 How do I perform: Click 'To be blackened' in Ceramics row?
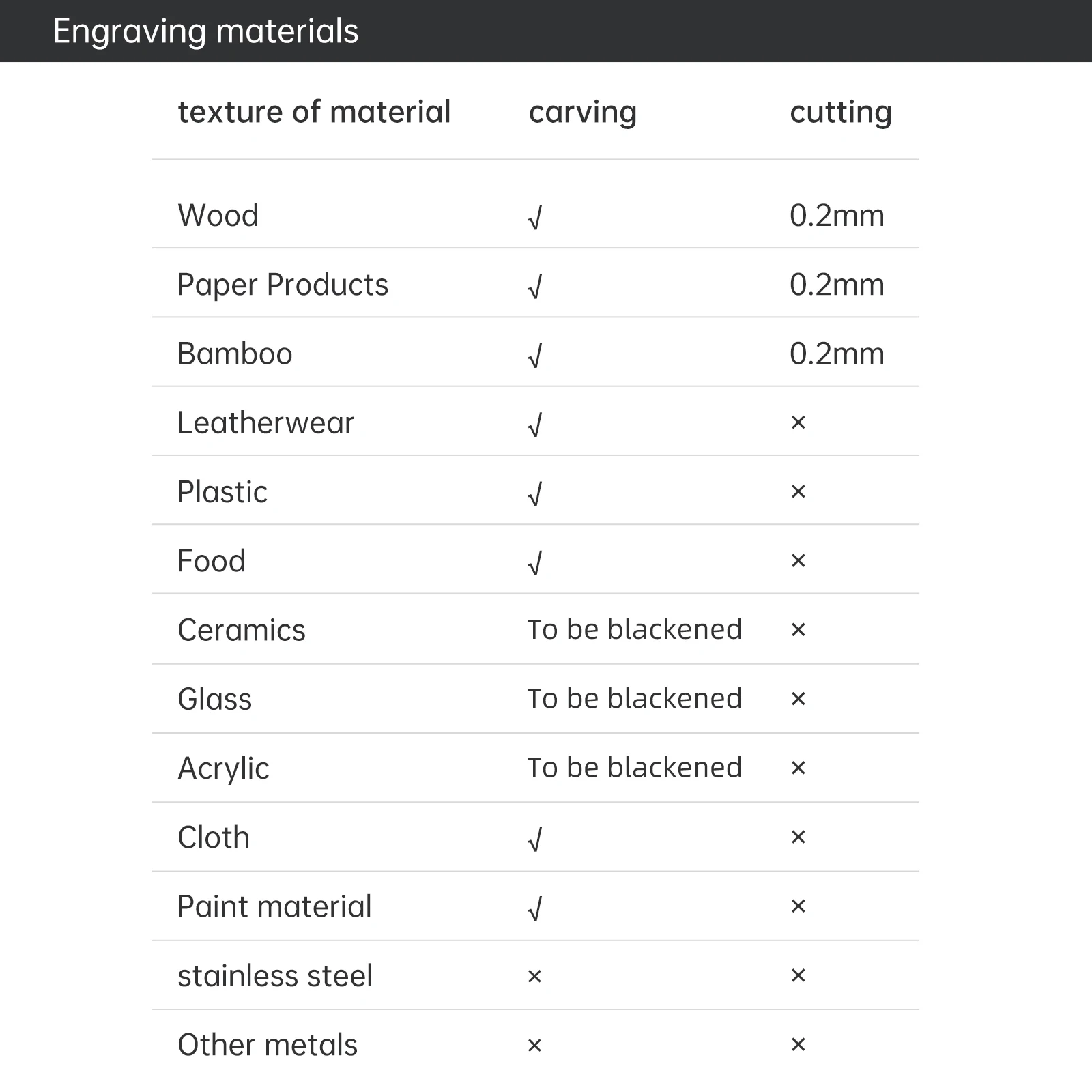point(634,629)
